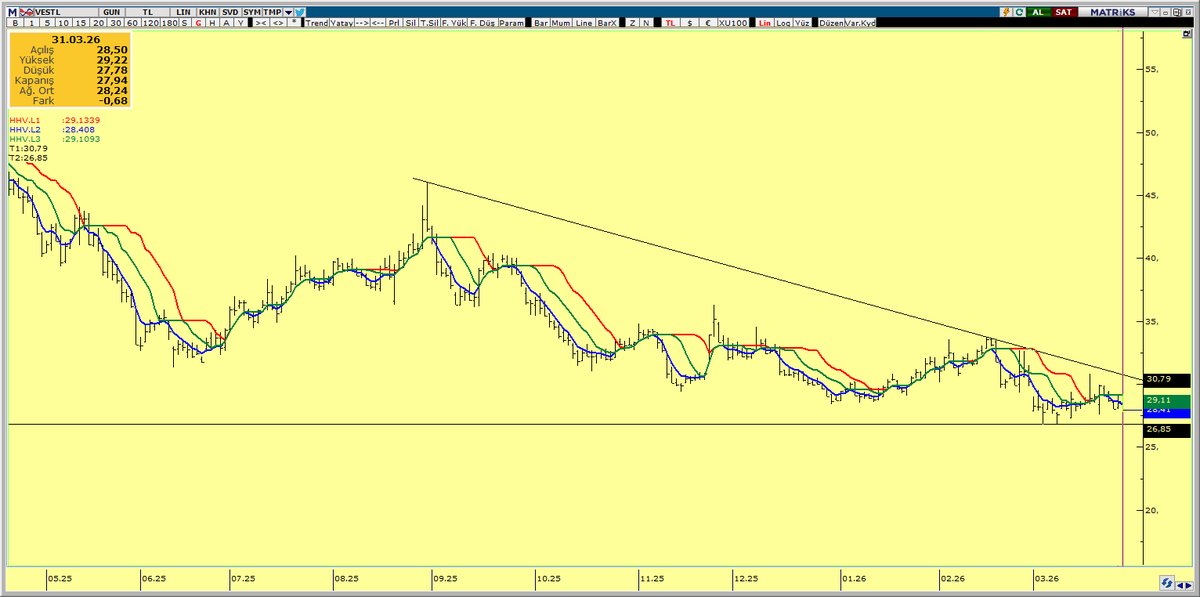Select the euro € currency icon
The height and width of the screenshot is (597, 1200).
pos(708,22)
